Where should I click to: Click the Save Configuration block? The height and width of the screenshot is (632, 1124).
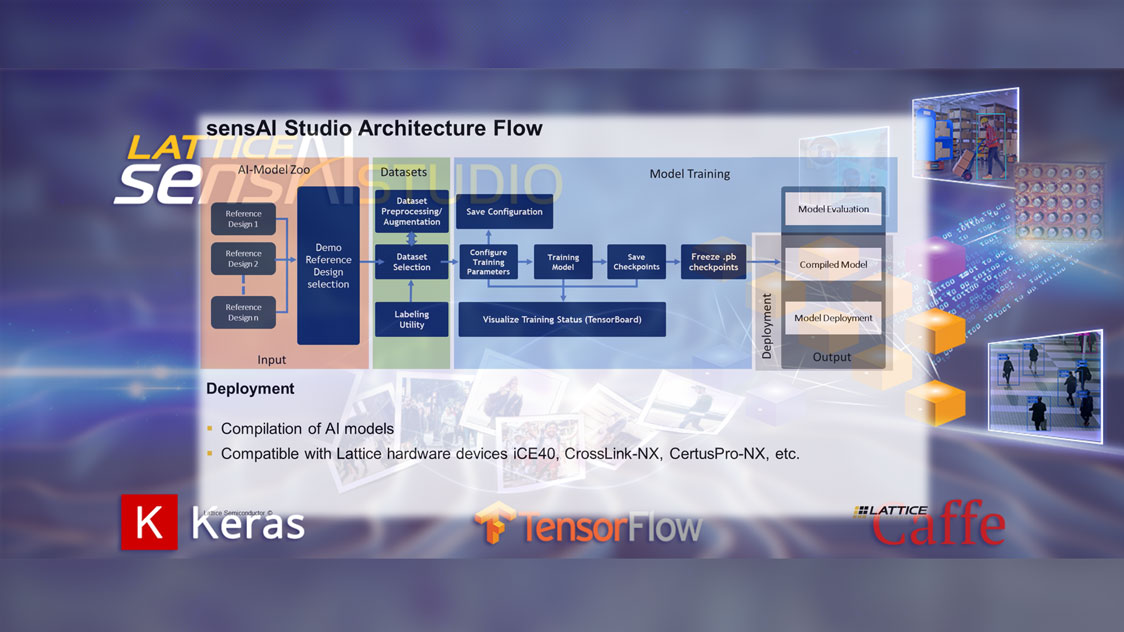[505, 211]
